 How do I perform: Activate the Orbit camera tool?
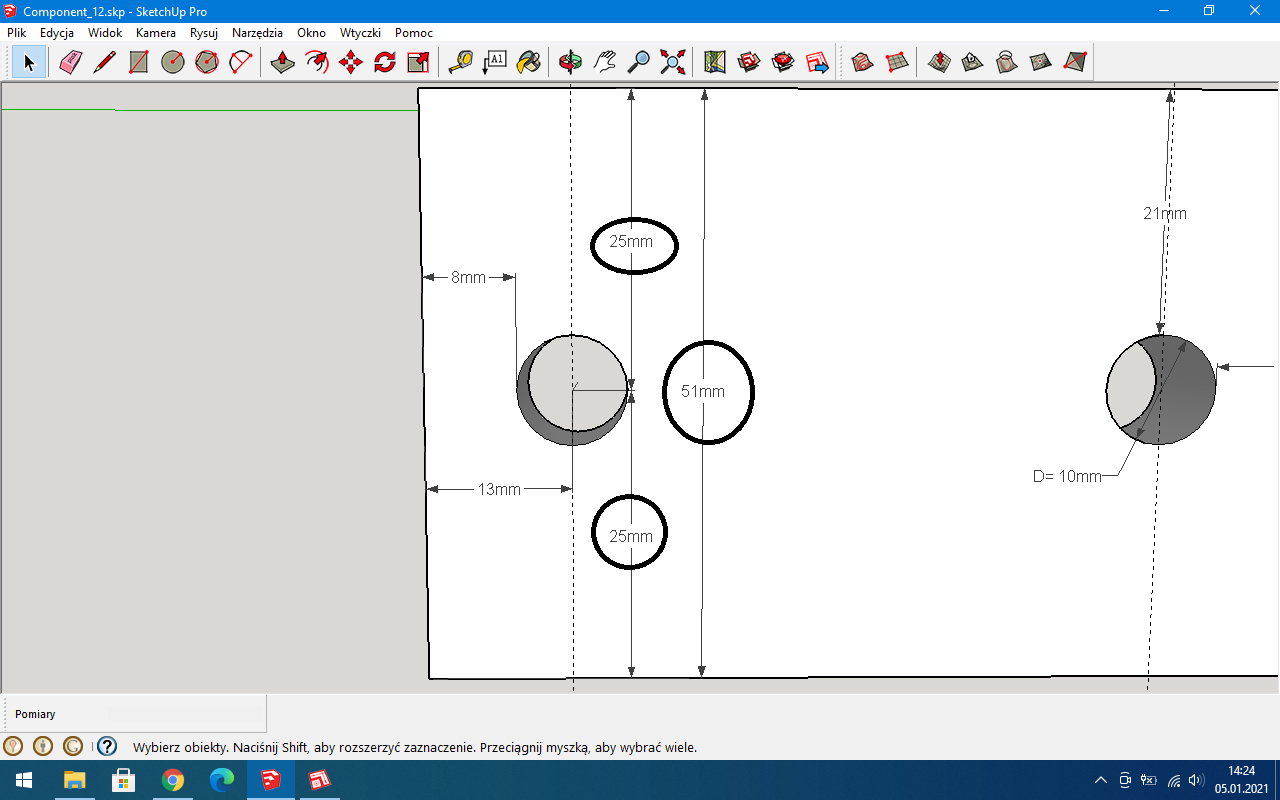click(570, 63)
